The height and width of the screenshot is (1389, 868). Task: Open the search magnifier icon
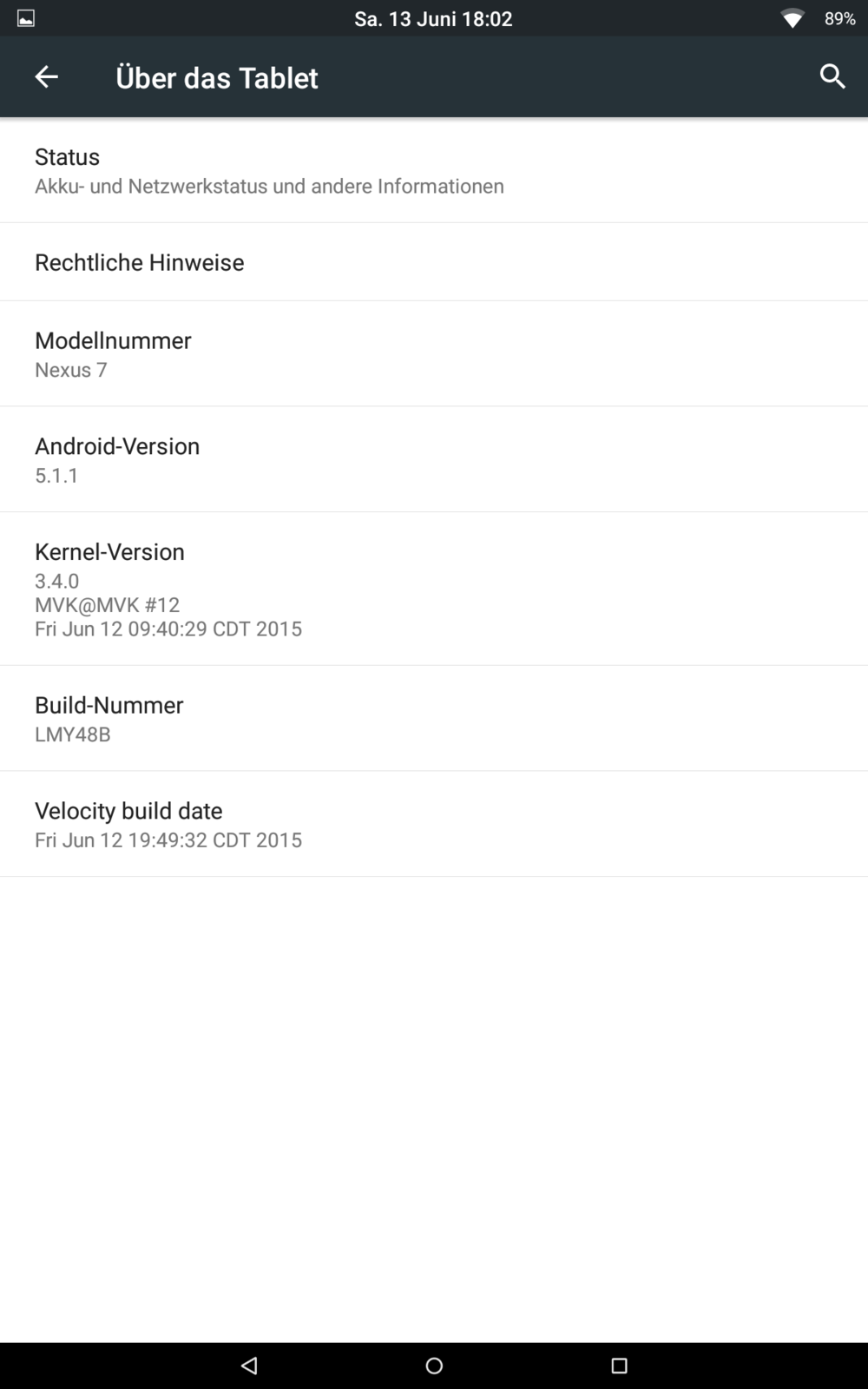point(832,76)
